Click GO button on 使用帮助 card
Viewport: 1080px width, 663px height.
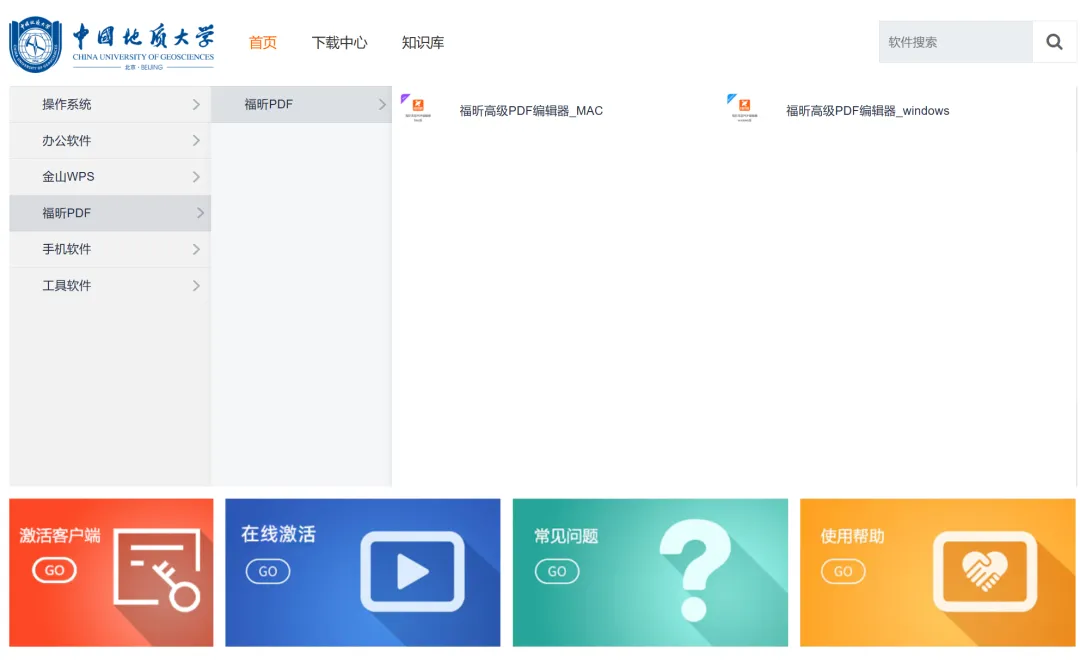[843, 571]
